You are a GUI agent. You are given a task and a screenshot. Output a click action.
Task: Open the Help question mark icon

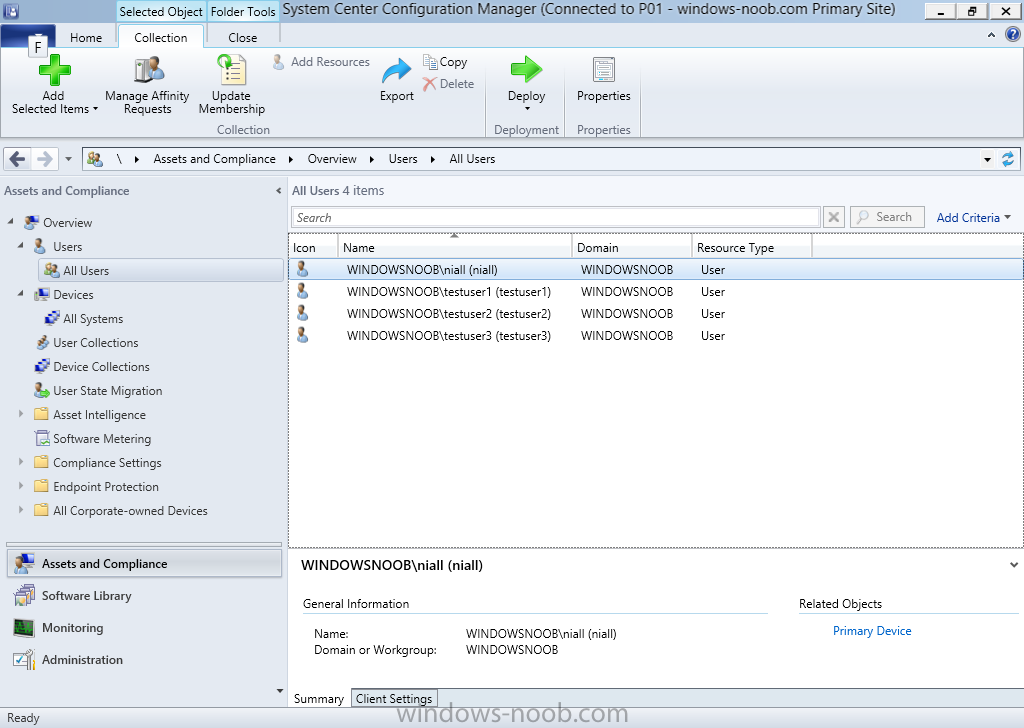click(x=1012, y=35)
